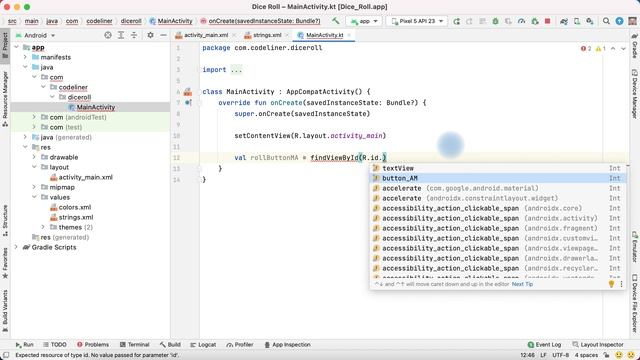
Task: Toggle the Build Variants sidebar tab
Action: (x=5, y=311)
